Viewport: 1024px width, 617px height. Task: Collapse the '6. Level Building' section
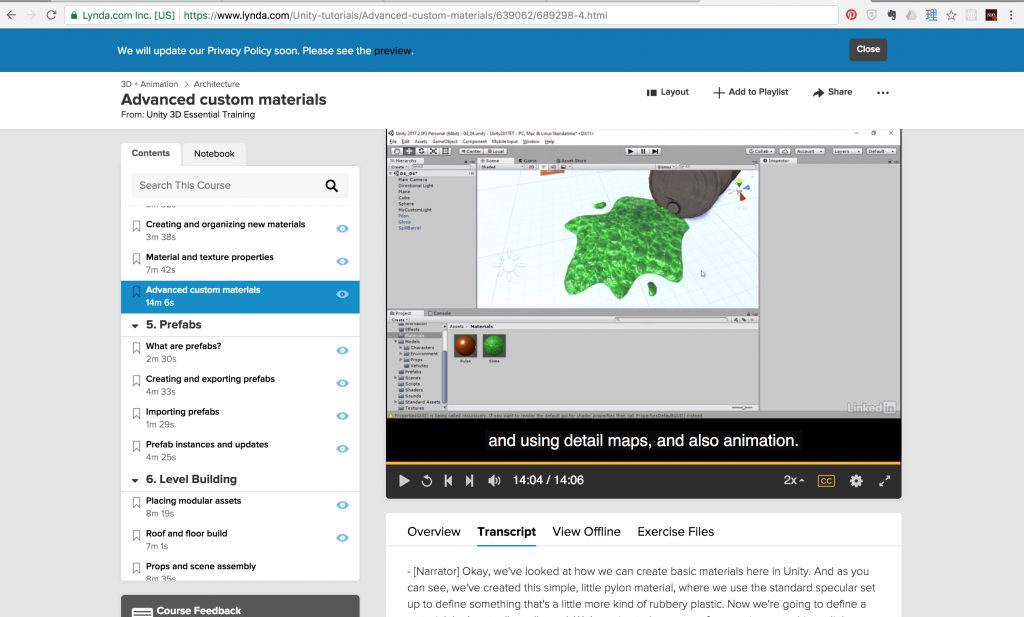click(x=135, y=481)
